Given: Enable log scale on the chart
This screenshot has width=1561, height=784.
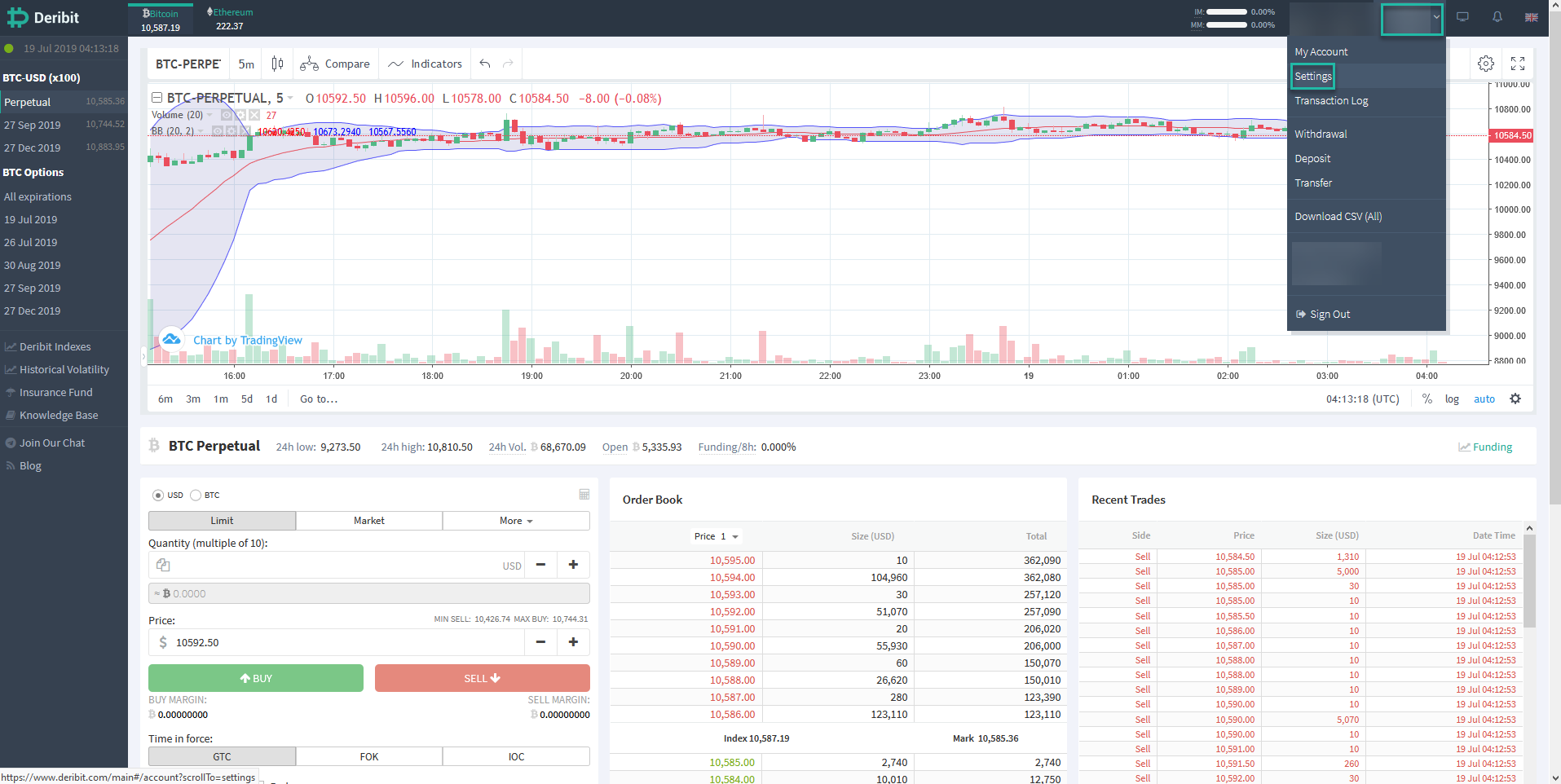Looking at the screenshot, I should pos(1453,399).
